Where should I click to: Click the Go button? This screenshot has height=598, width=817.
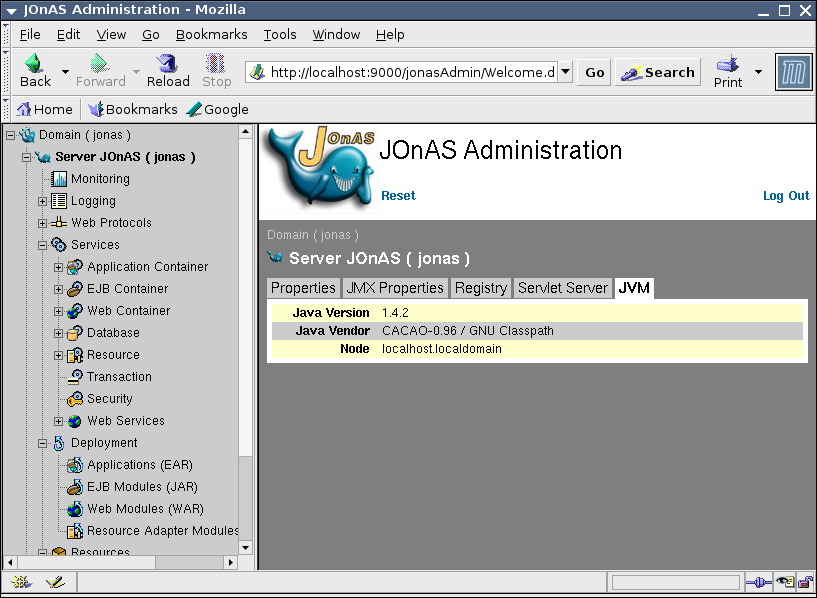tap(595, 72)
